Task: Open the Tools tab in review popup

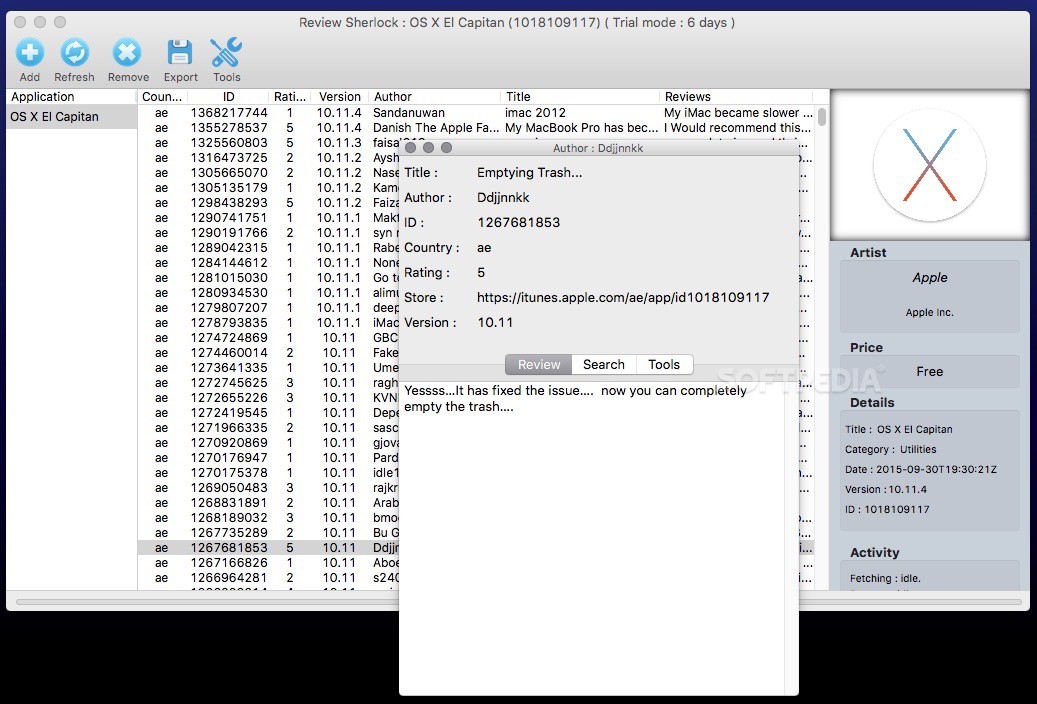Action: tap(664, 365)
